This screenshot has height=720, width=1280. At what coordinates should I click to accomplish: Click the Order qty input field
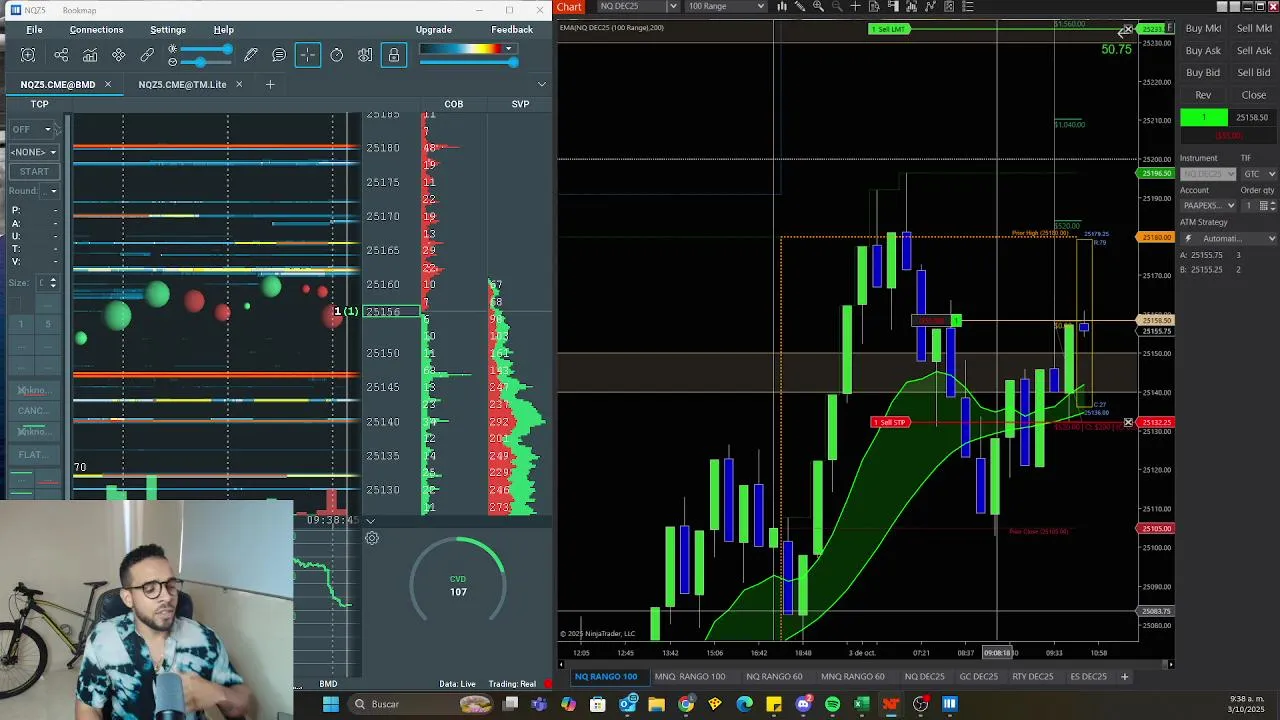[1250, 206]
